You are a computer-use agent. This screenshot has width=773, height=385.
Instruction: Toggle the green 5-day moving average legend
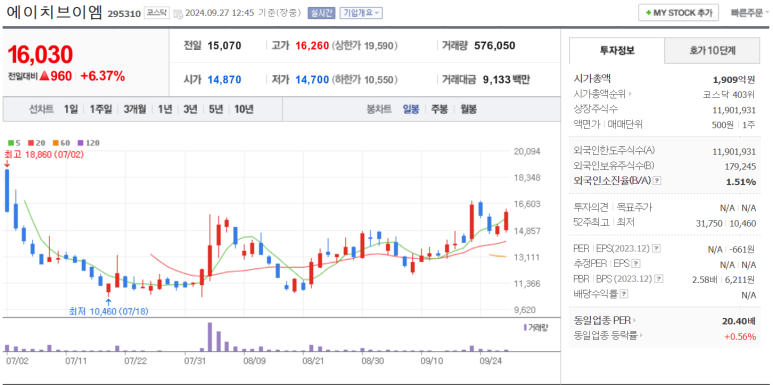pyautogui.click(x=13, y=143)
